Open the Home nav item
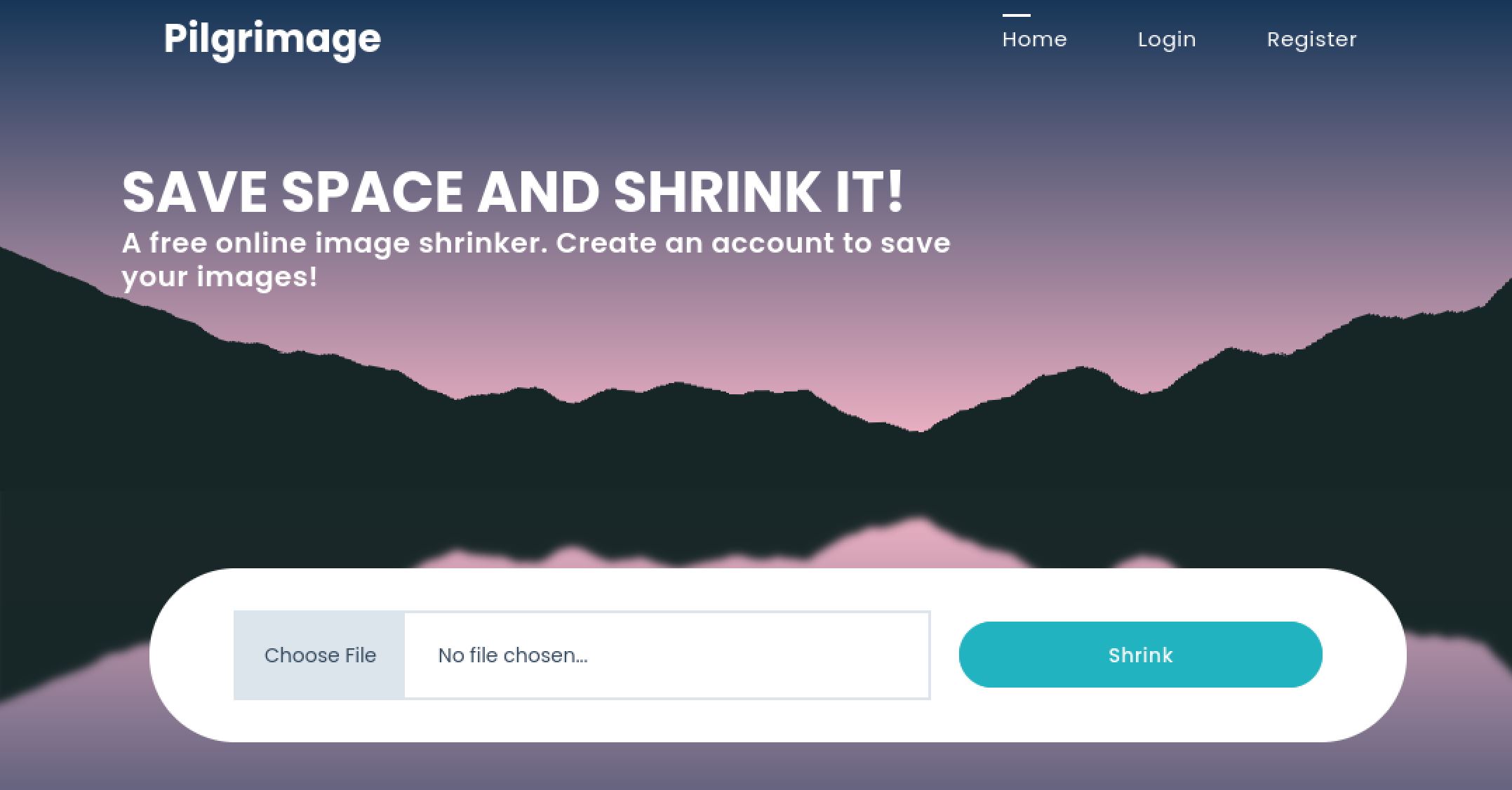Screen dimensions: 1512x790 1034,39
